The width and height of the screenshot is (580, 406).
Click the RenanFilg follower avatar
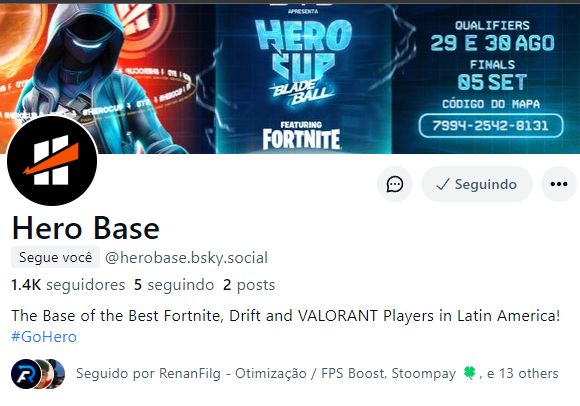point(26,373)
